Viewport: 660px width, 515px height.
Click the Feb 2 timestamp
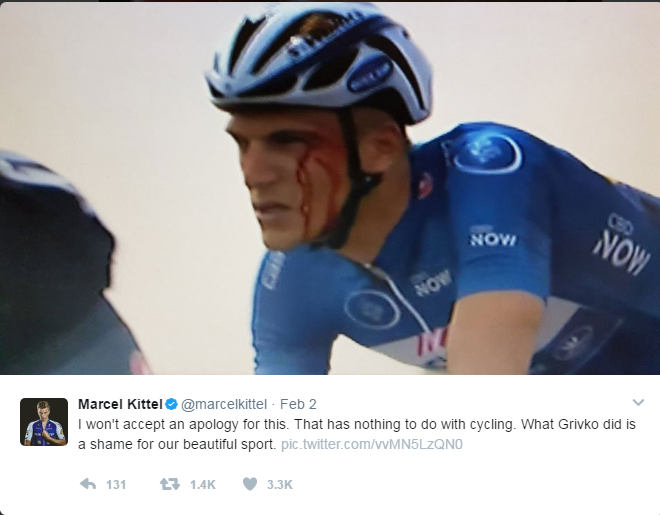[299, 404]
